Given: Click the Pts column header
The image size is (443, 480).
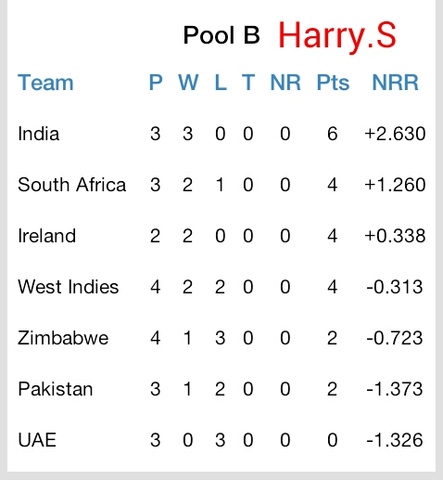Looking at the screenshot, I should pos(333,82).
